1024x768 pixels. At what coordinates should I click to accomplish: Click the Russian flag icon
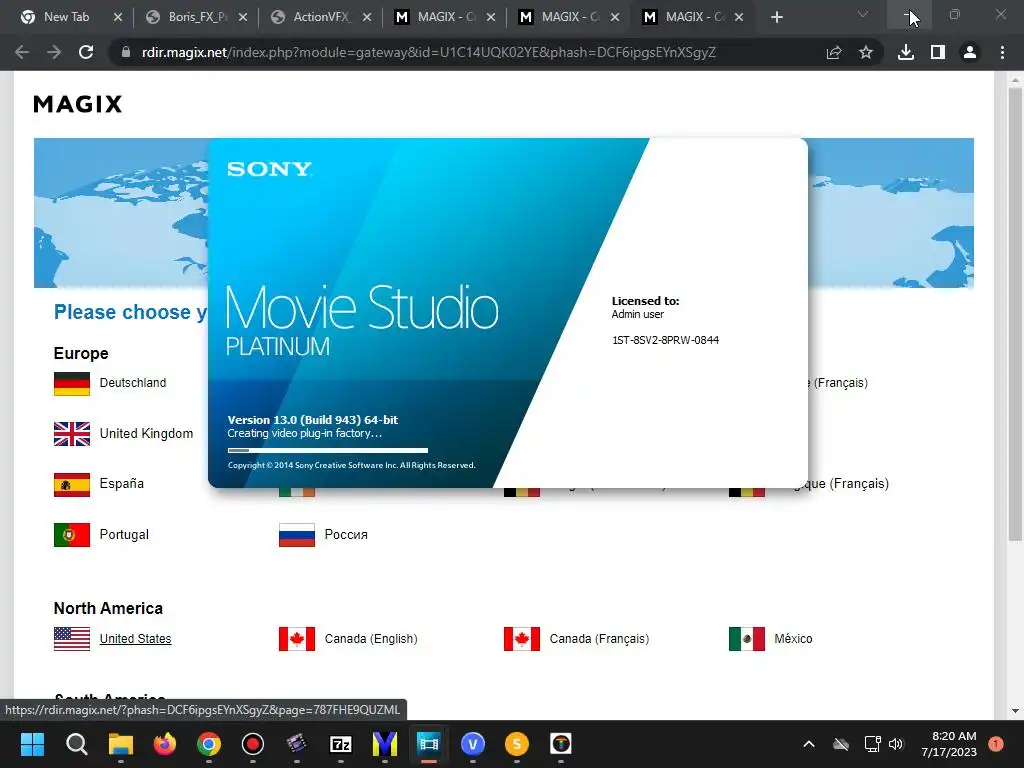297,535
